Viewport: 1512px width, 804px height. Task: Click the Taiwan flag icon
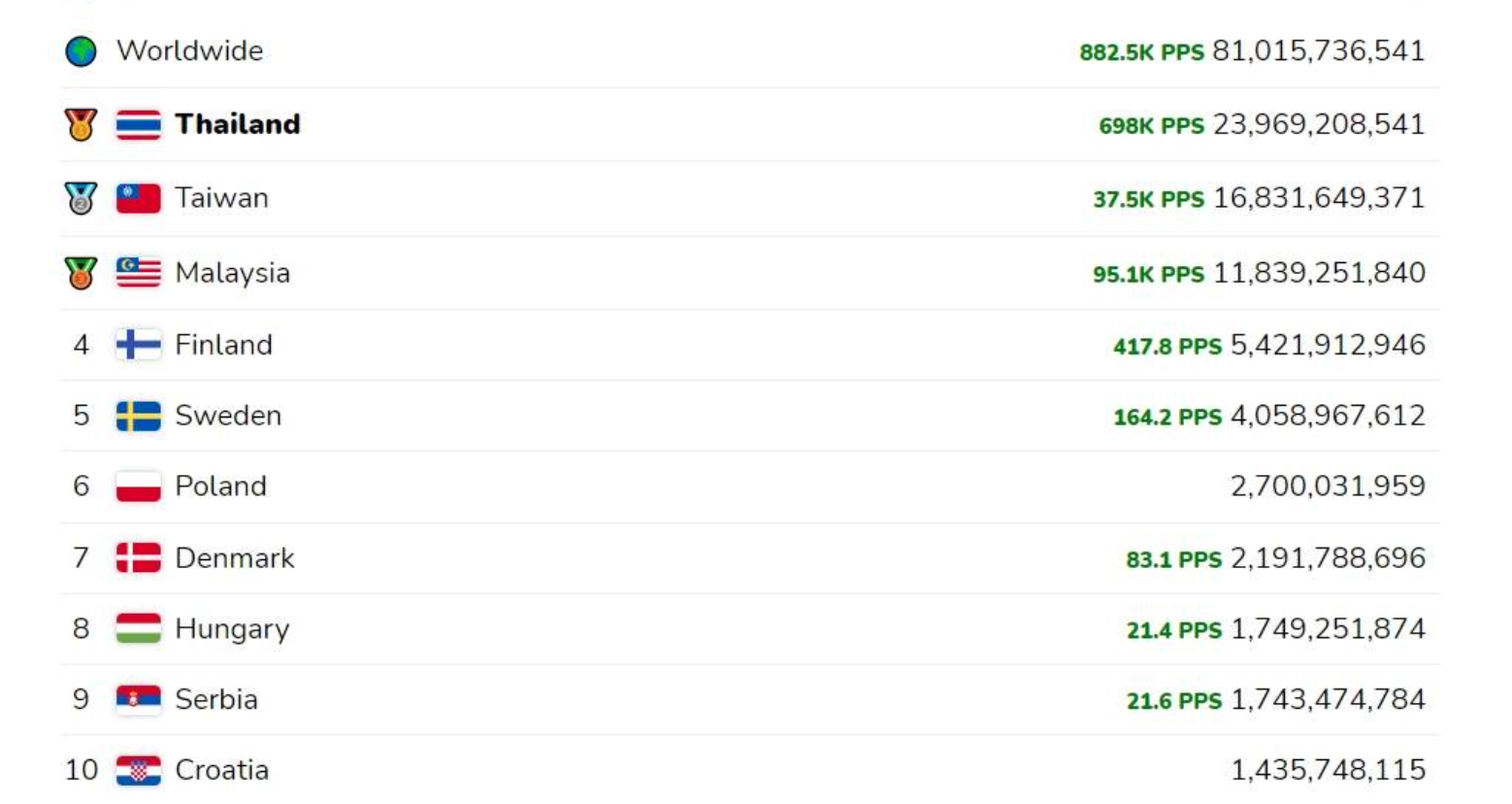(x=139, y=199)
